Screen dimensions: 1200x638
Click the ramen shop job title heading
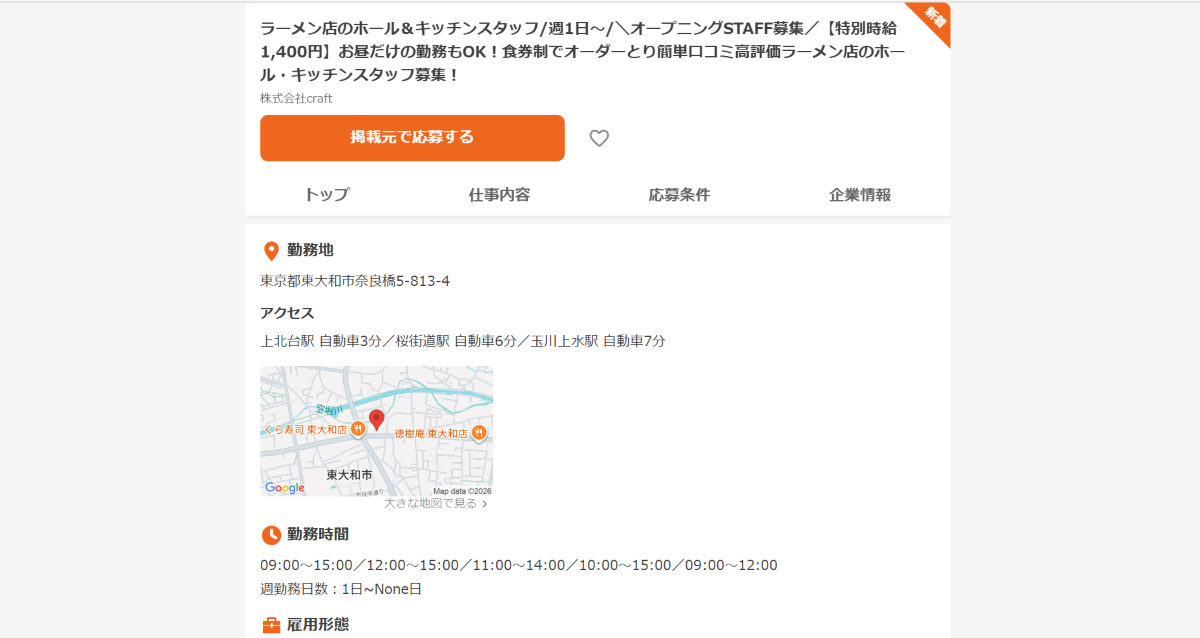(x=580, y=51)
